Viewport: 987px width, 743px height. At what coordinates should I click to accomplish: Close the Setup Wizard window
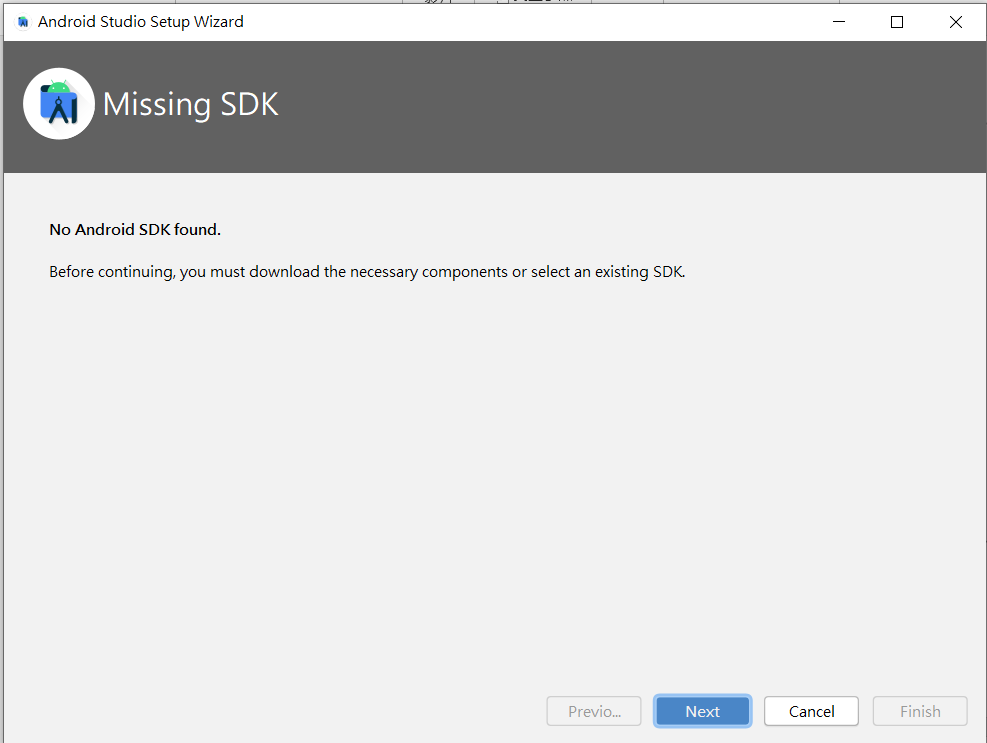point(956,22)
